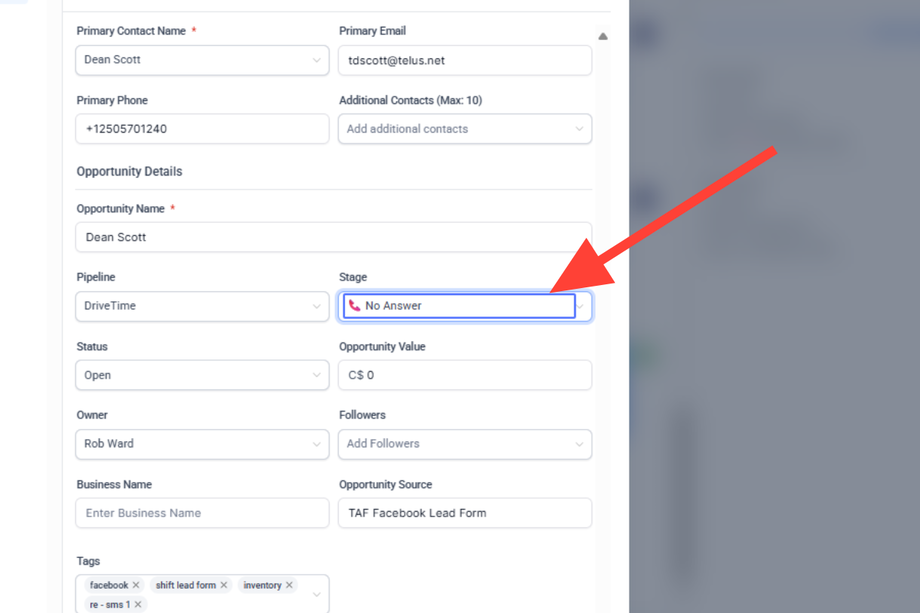
Task: Open the Add additional contacts dropdown
Action: pyautogui.click(x=465, y=129)
